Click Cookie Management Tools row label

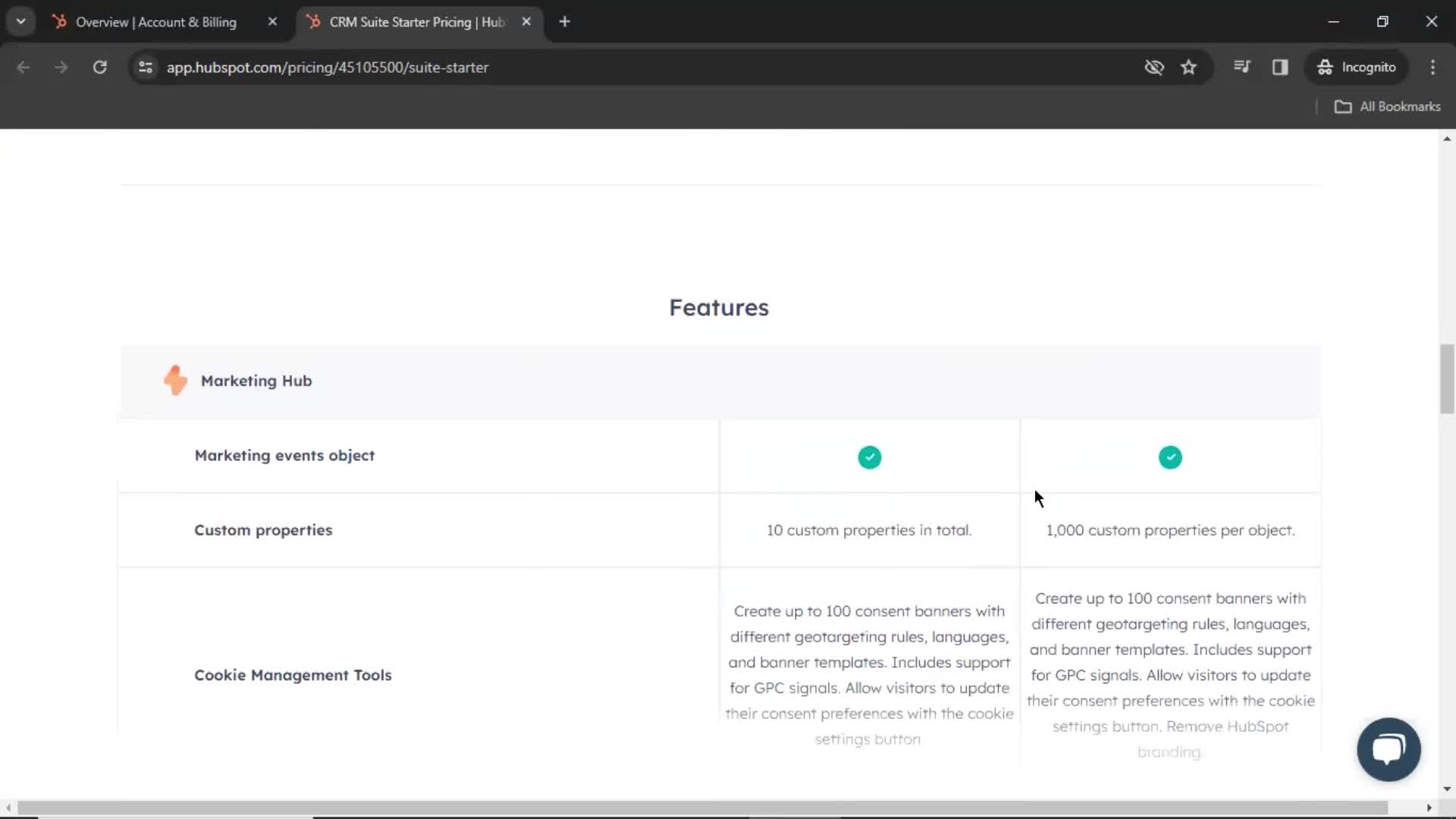point(293,675)
